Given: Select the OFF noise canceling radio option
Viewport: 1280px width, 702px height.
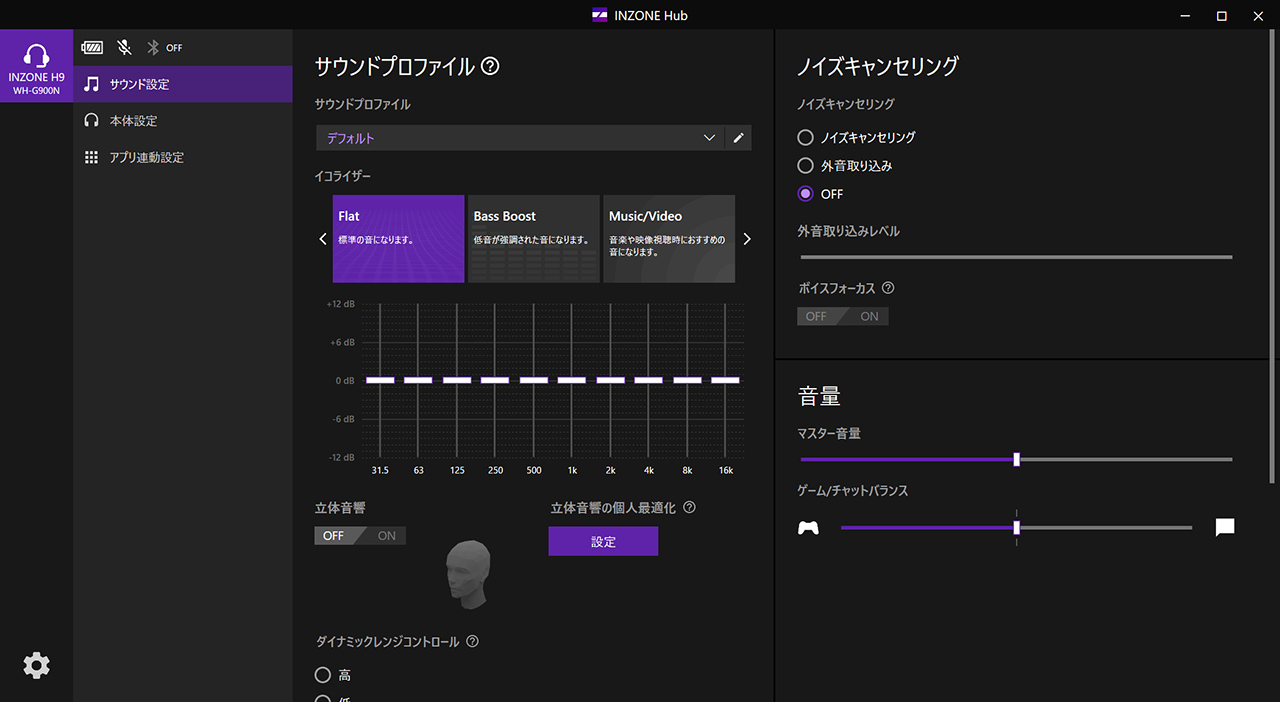Looking at the screenshot, I should click(x=821, y=194).
